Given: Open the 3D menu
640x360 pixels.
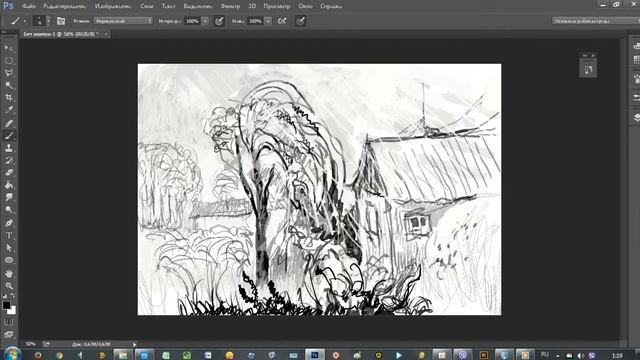Looking at the screenshot, I should pyautogui.click(x=252, y=6).
